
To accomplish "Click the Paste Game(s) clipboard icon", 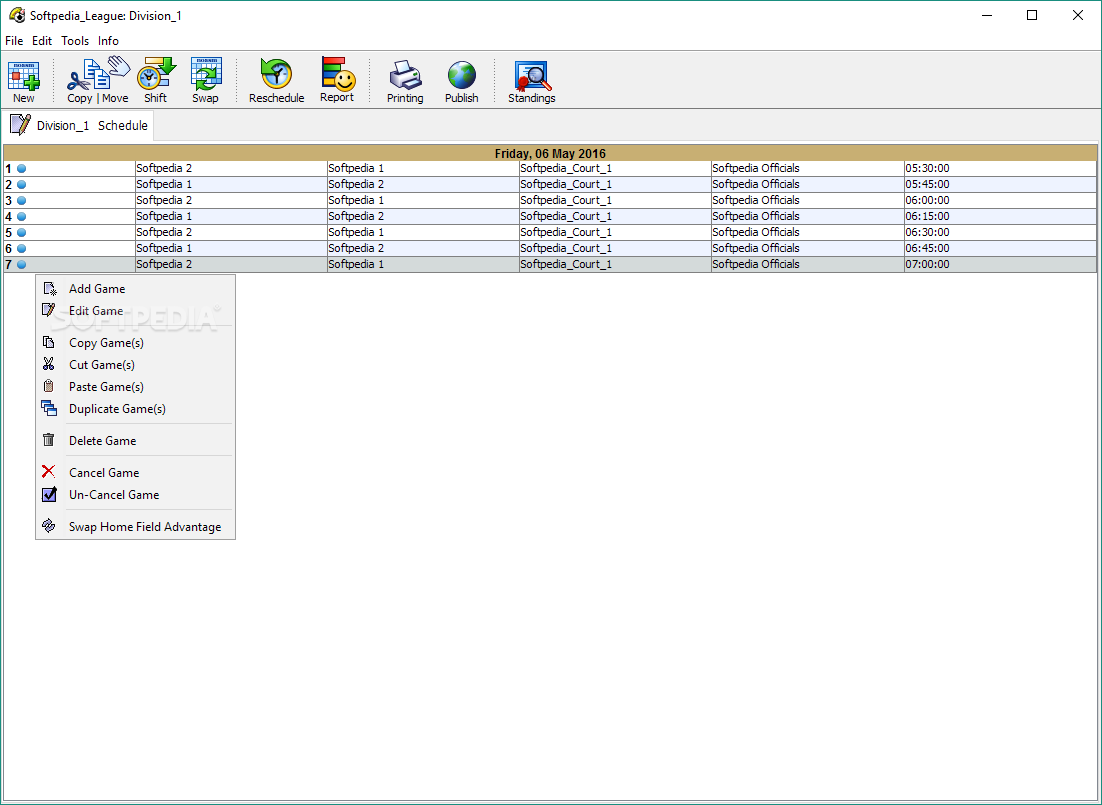I will 48,386.
